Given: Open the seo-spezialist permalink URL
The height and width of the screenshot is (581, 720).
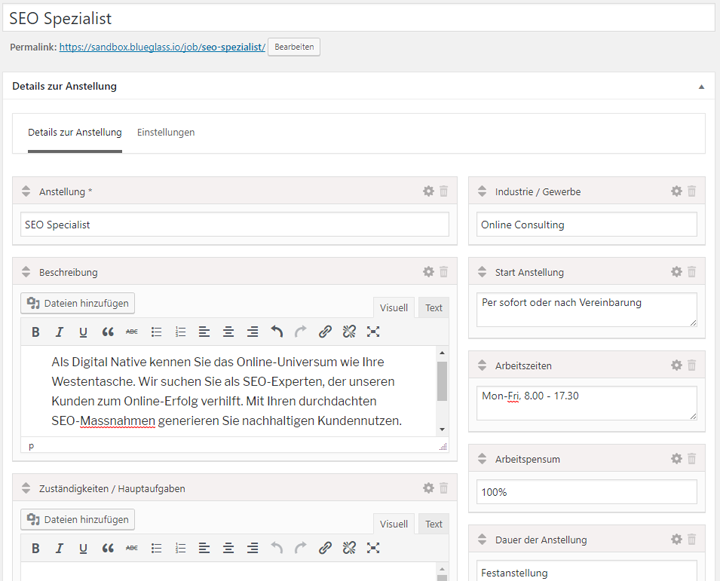Looking at the screenshot, I should point(162,47).
